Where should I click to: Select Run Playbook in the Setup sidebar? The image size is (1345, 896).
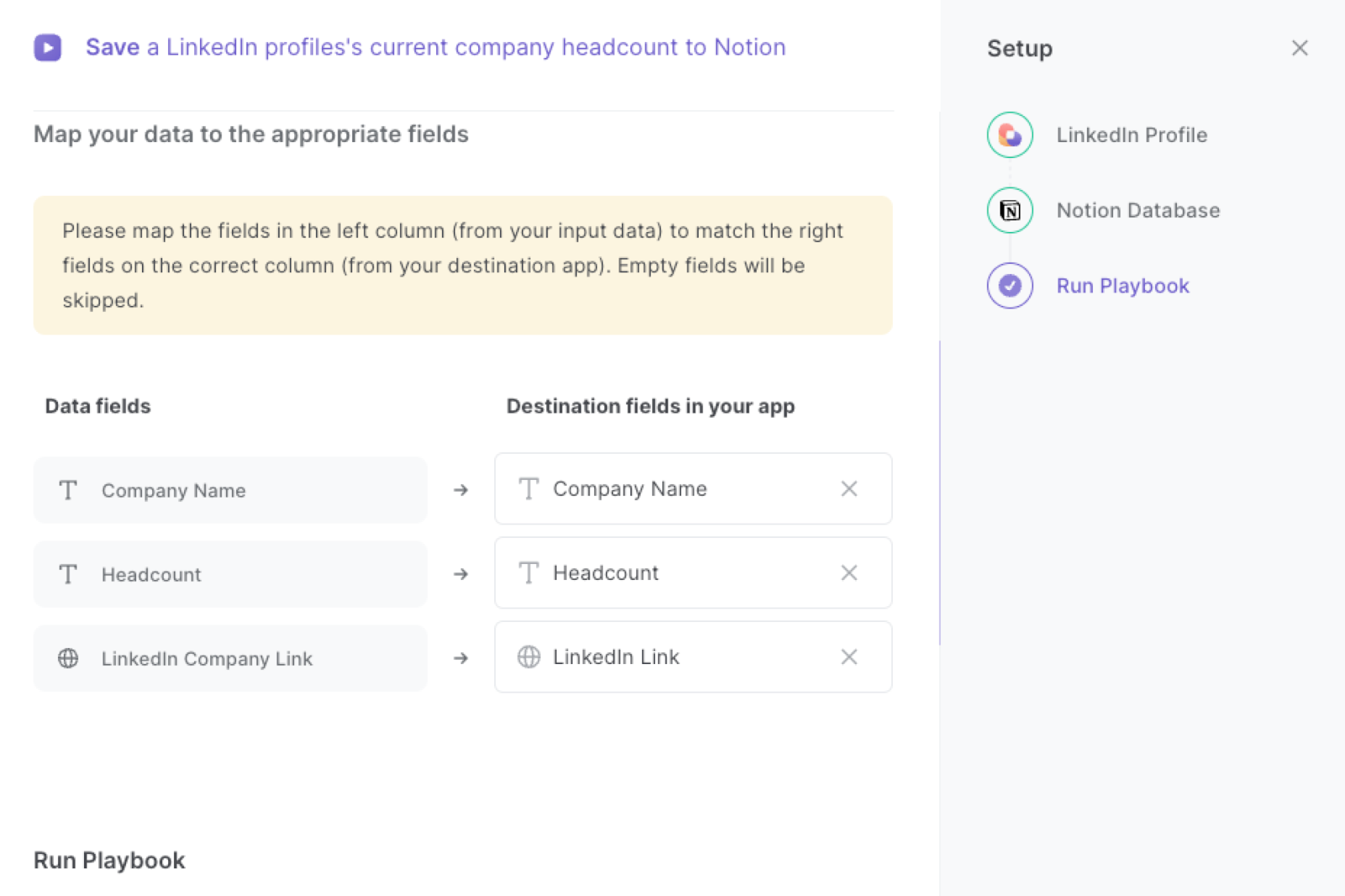[1122, 286]
